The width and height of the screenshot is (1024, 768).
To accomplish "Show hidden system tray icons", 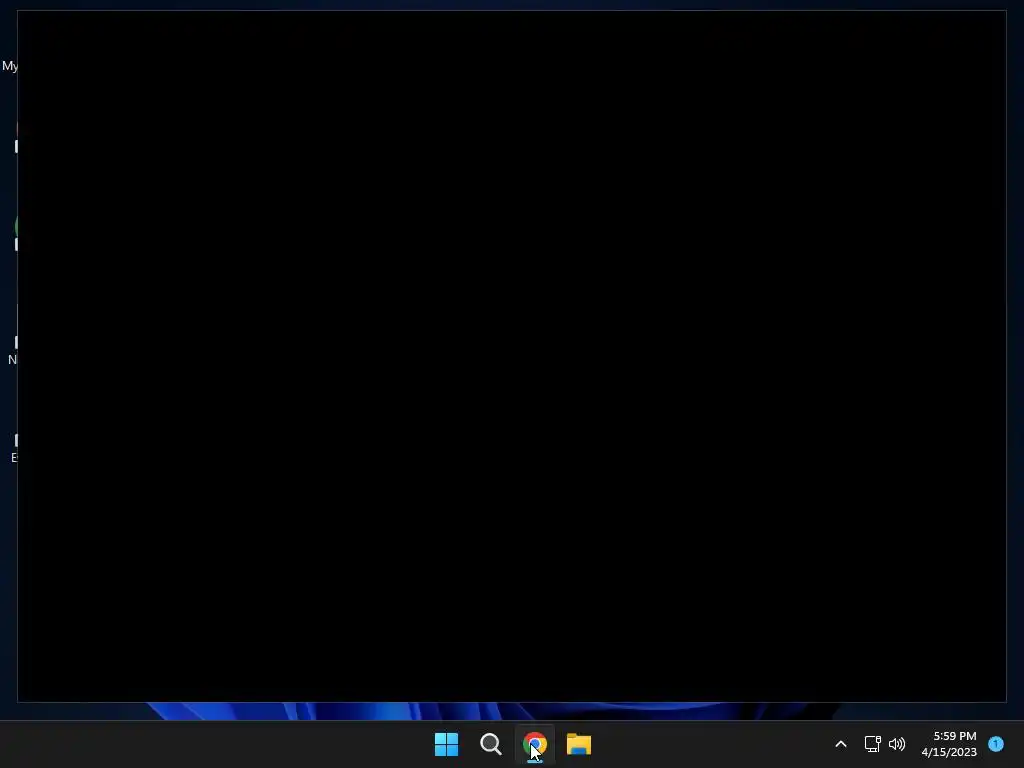I will coord(841,744).
